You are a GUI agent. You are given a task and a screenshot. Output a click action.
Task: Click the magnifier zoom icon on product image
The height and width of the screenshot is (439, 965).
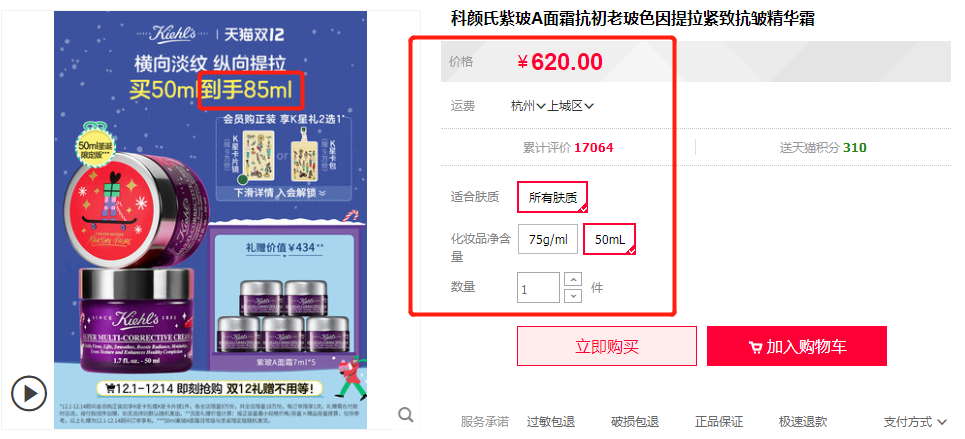406,415
